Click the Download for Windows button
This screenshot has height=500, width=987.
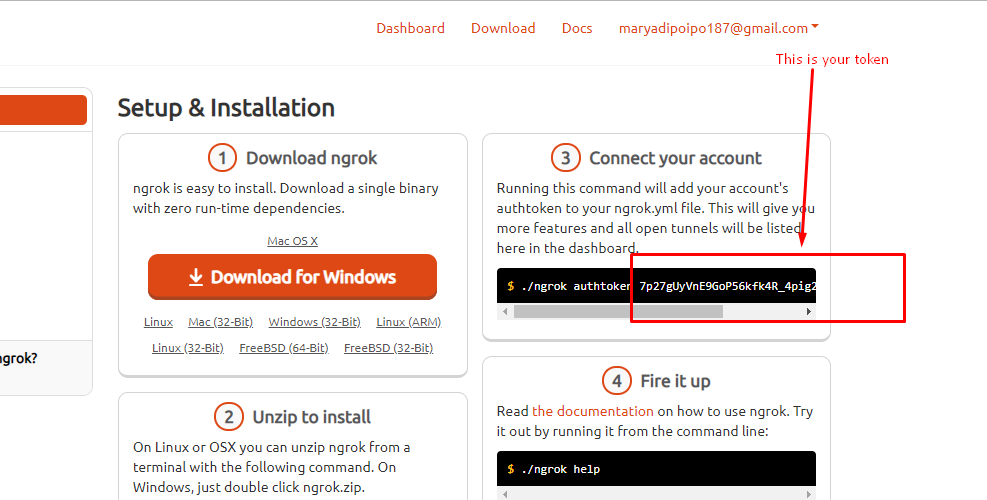point(292,277)
